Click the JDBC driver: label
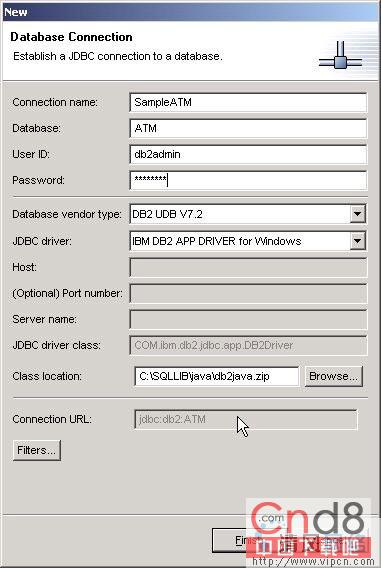381x568 pixels. (x=42, y=241)
